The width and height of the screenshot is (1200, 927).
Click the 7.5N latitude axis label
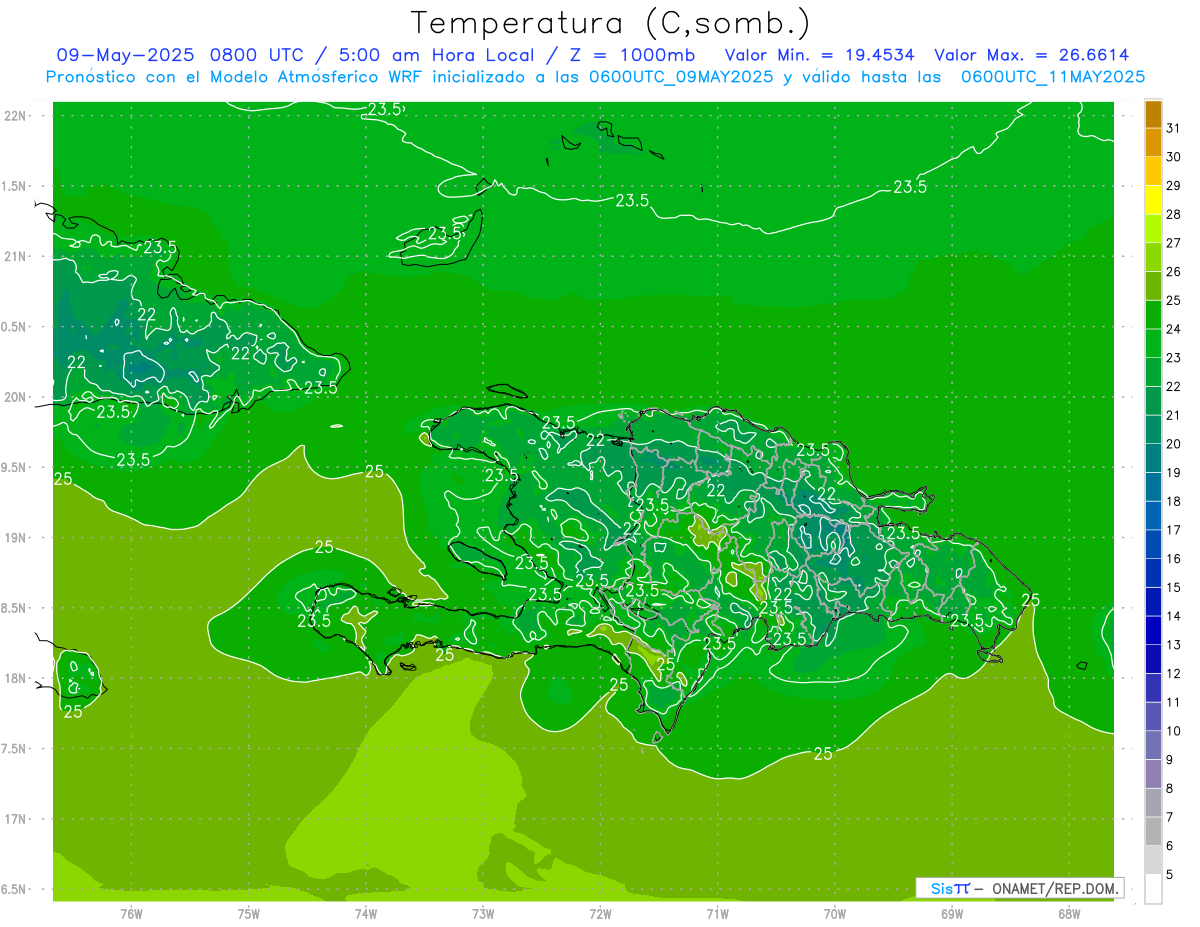[14, 748]
